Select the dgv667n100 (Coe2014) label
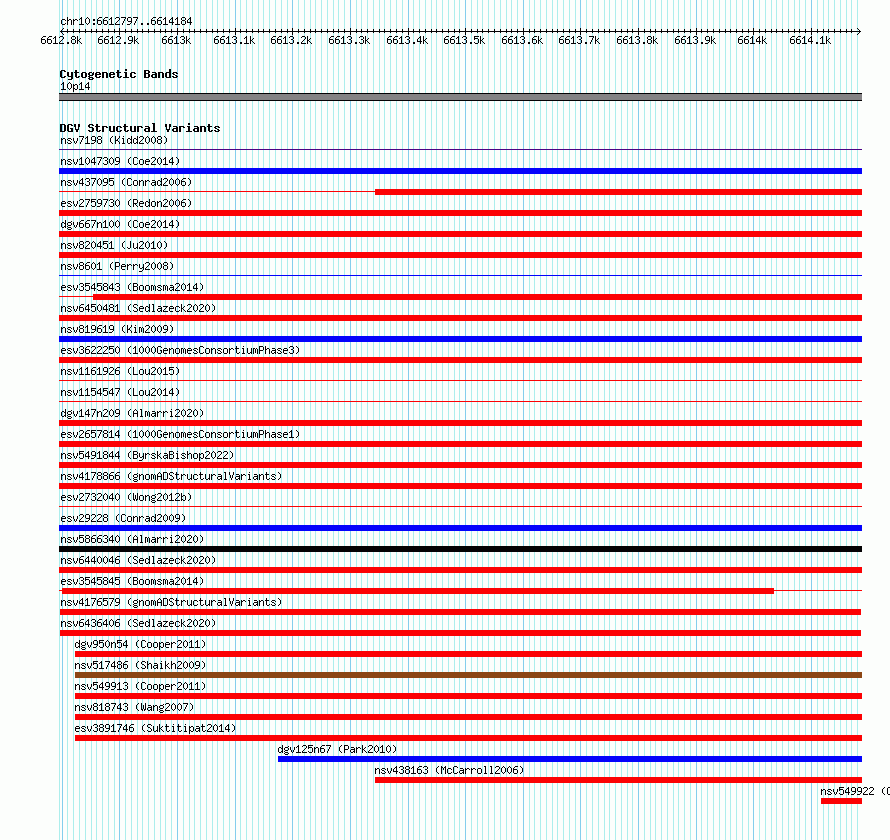 (120, 224)
